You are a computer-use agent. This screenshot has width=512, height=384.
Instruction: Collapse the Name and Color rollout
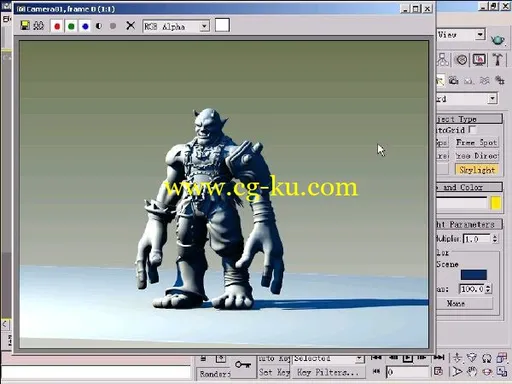coord(469,187)
